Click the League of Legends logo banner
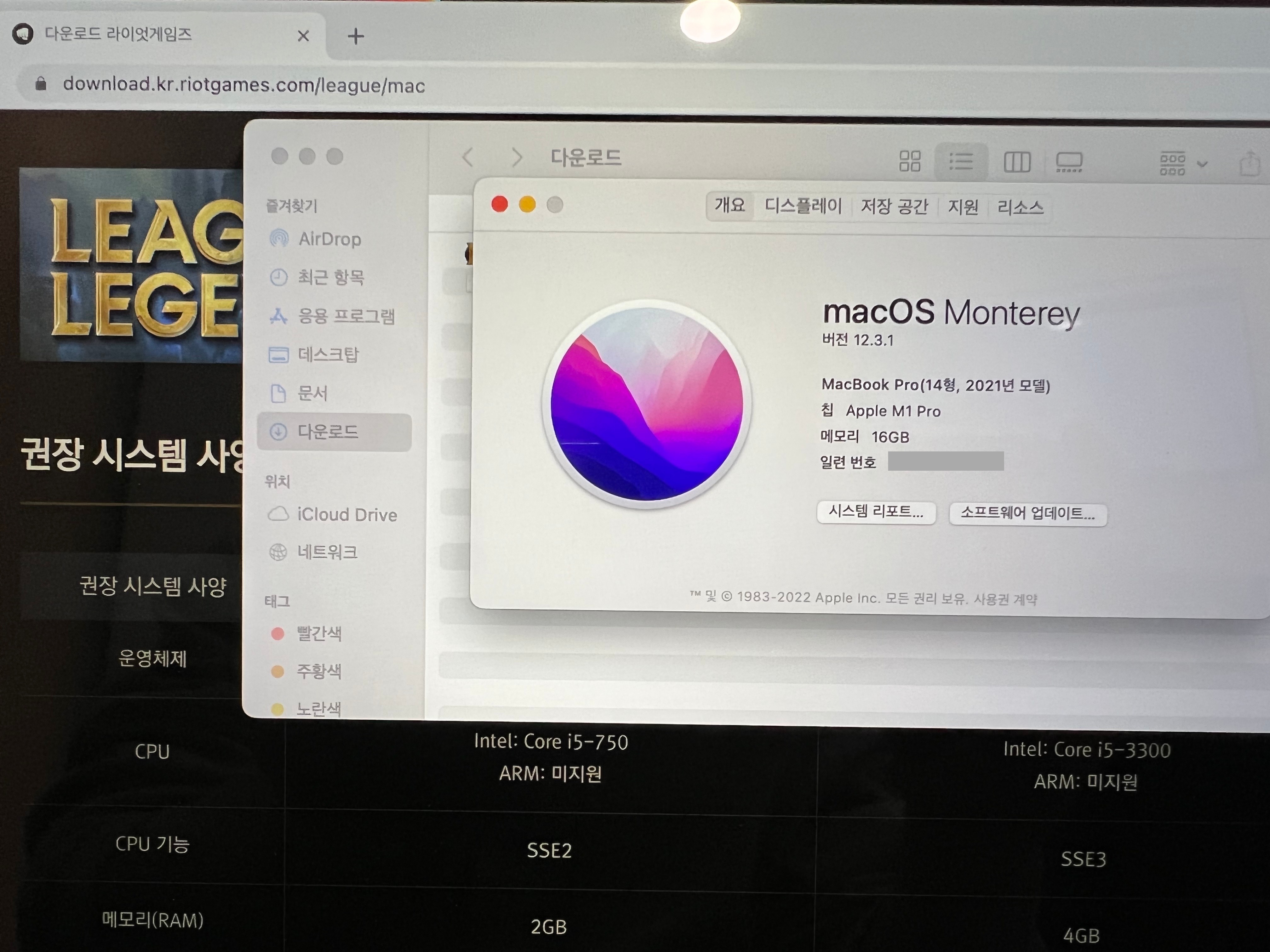Image resolution: width=1270 pixels, height=952 pixels. 131,265
